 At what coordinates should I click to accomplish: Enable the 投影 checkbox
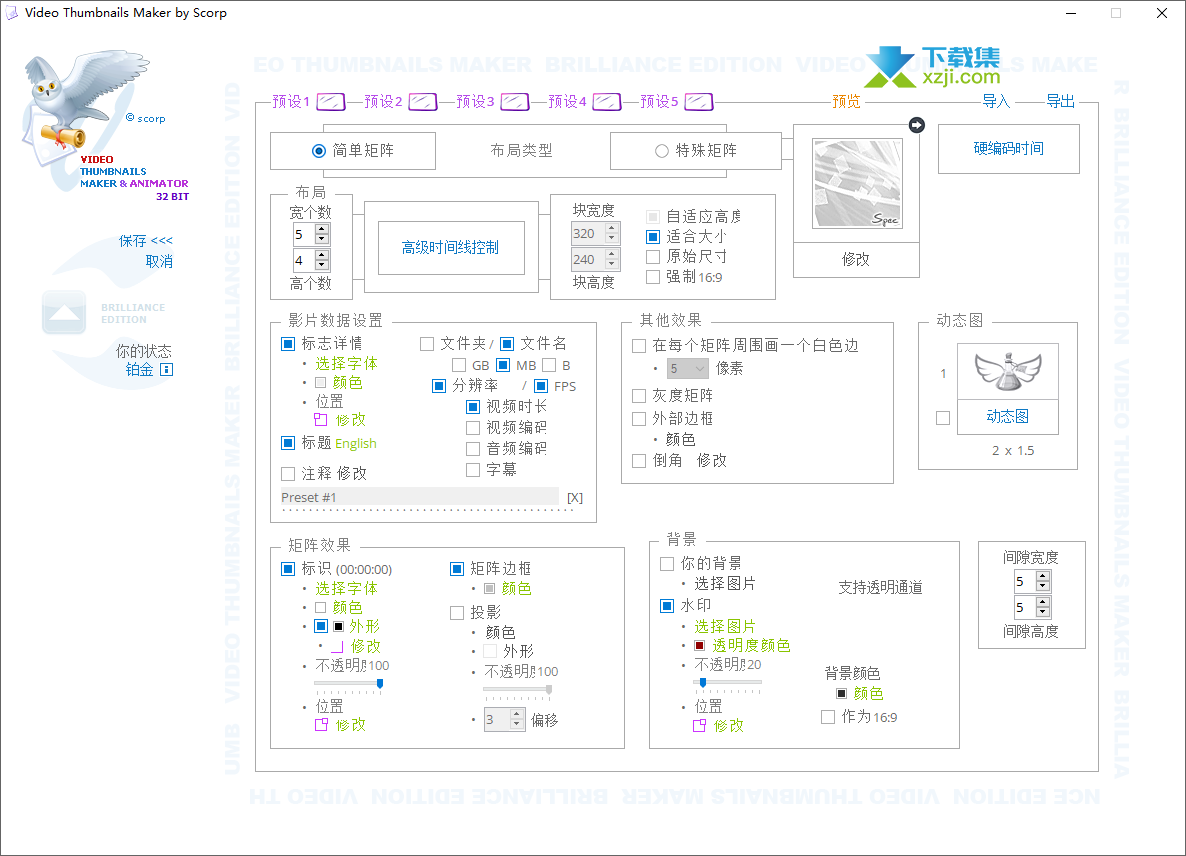tap(457, 613)
